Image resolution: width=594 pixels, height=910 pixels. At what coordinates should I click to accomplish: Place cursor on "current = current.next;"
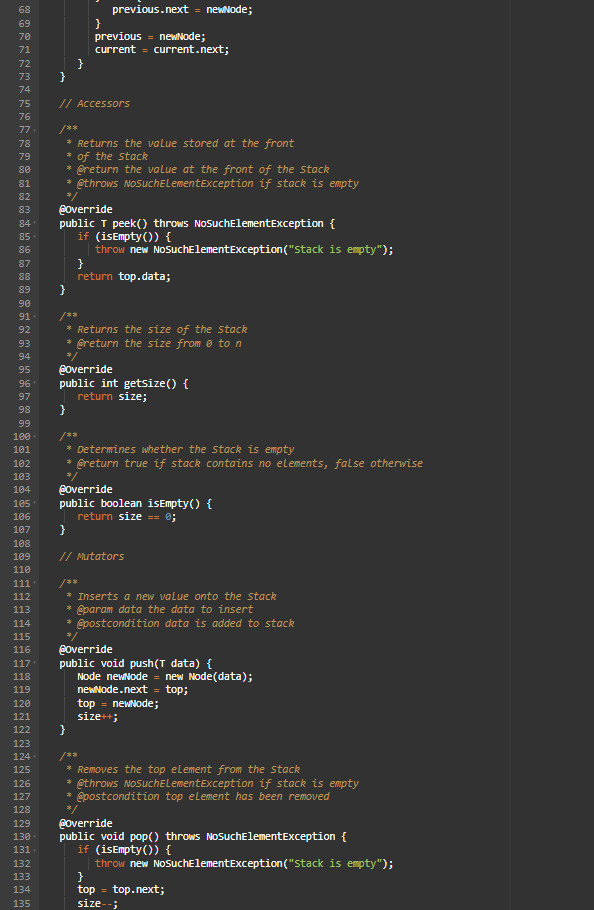coord(162,50)
